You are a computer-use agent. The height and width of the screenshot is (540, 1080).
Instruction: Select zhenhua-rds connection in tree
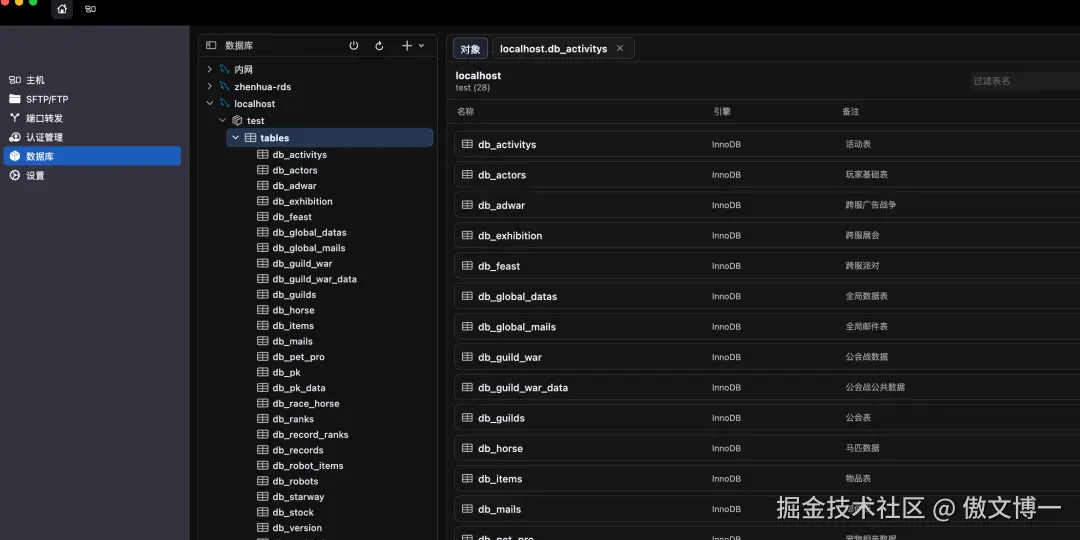(262, 87)
